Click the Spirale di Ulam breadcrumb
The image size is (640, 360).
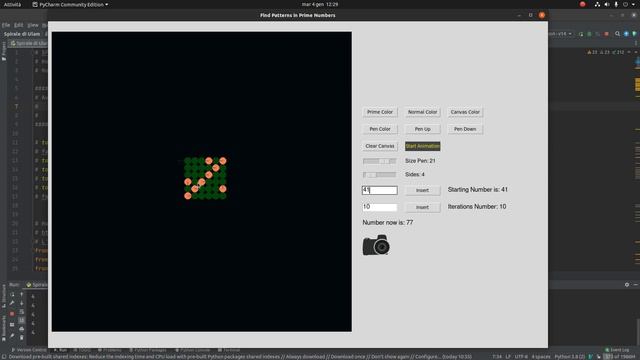22,34
